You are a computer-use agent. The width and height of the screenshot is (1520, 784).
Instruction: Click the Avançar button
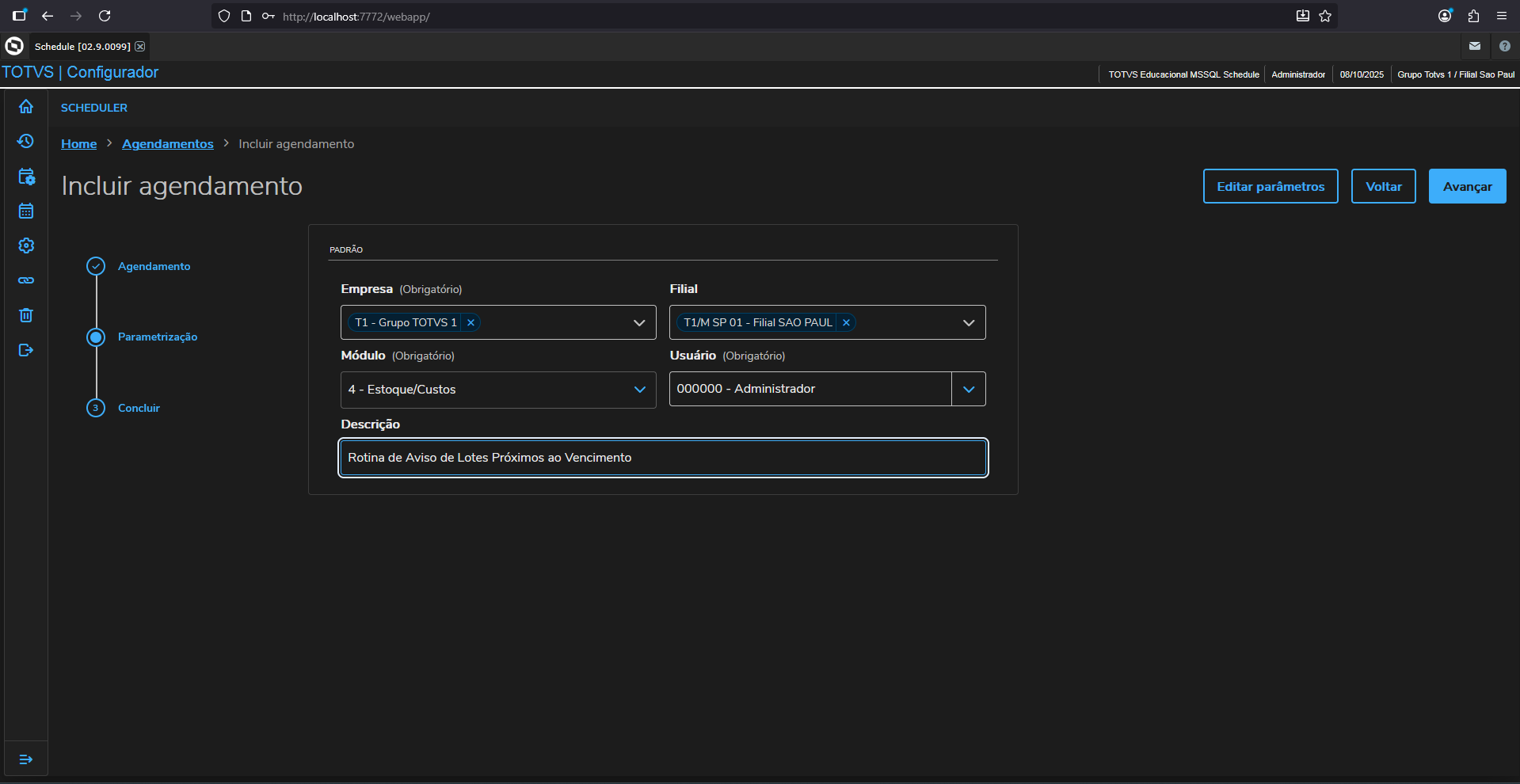coord(1467,186)
